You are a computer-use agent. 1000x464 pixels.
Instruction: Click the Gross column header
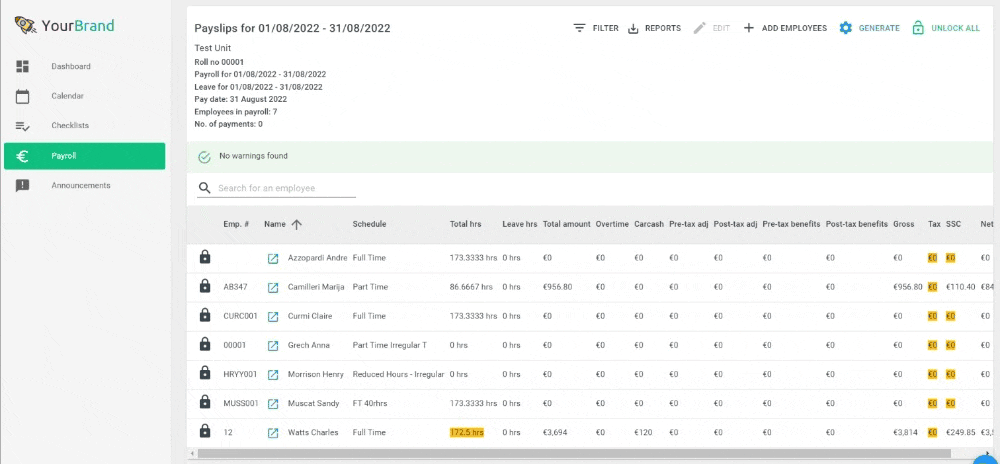[904, 224]
